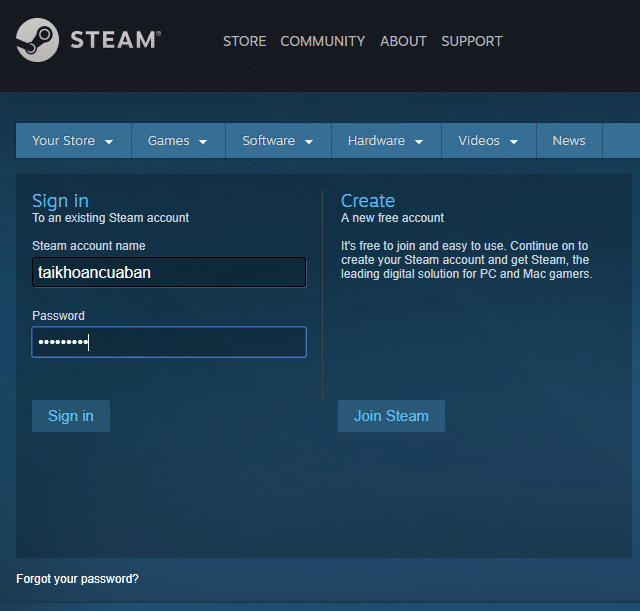Viewport: 640px width, 611px height.
Task: Expand the Your Store dropdown
Action: 73,141
